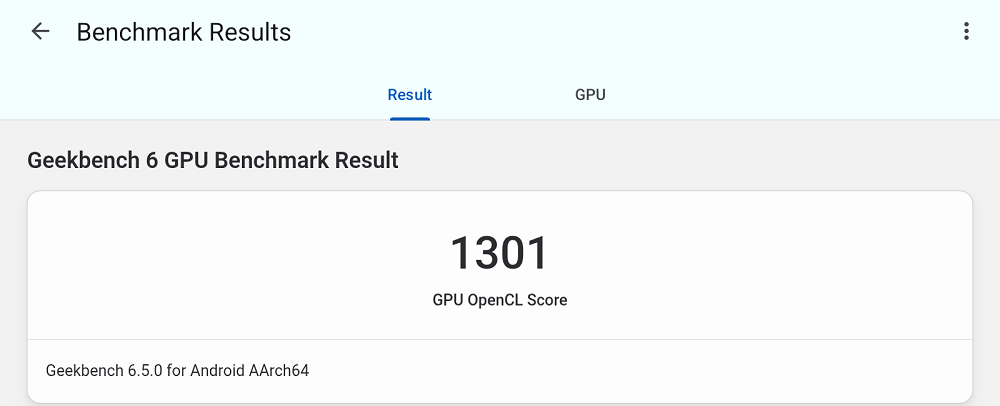Open the three-dot overflow menu
Viewport: 1000px width, 406px height.
[x=965, y=32]
